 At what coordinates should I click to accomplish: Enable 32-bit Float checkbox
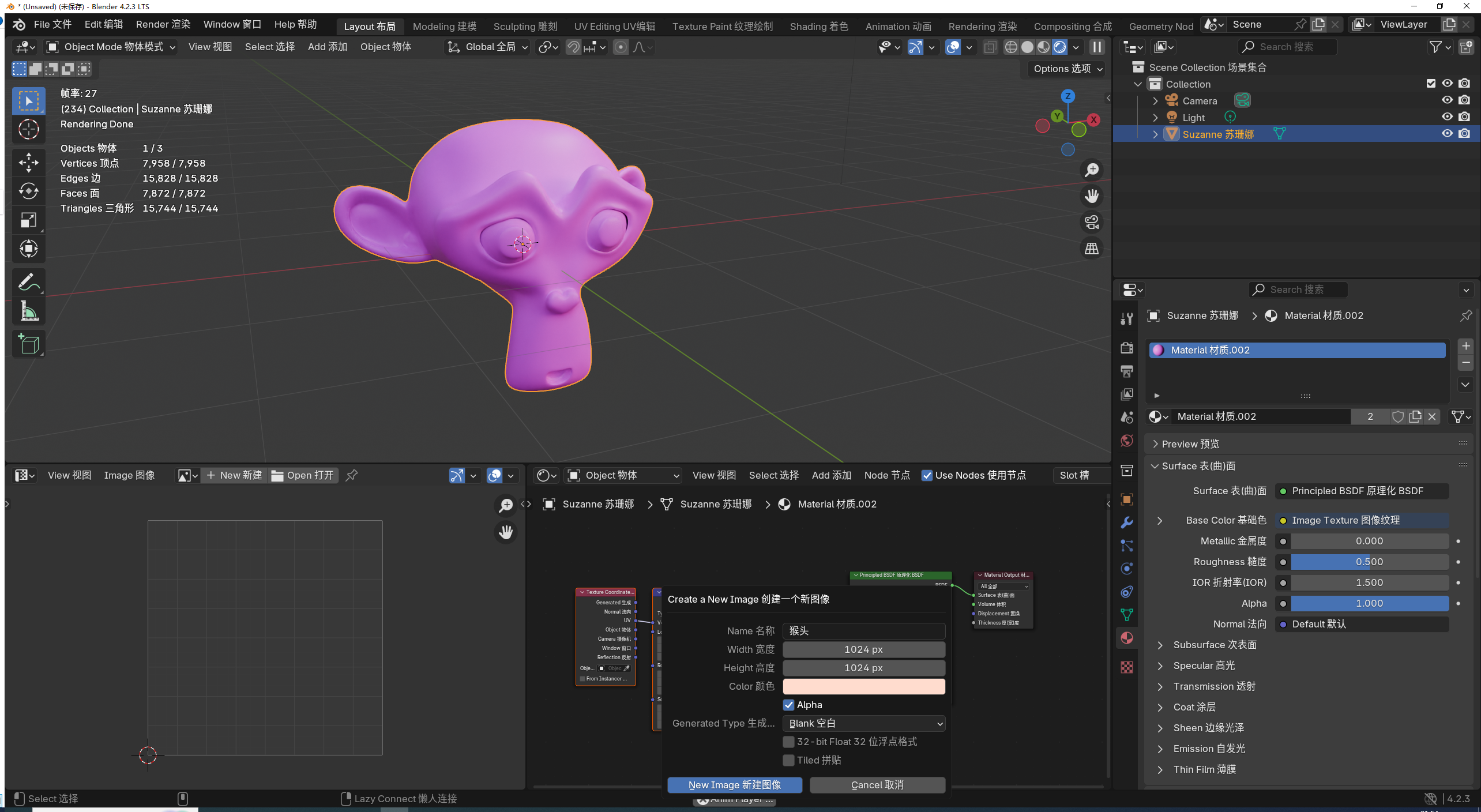pyautogui.click(x=789, y=742)
